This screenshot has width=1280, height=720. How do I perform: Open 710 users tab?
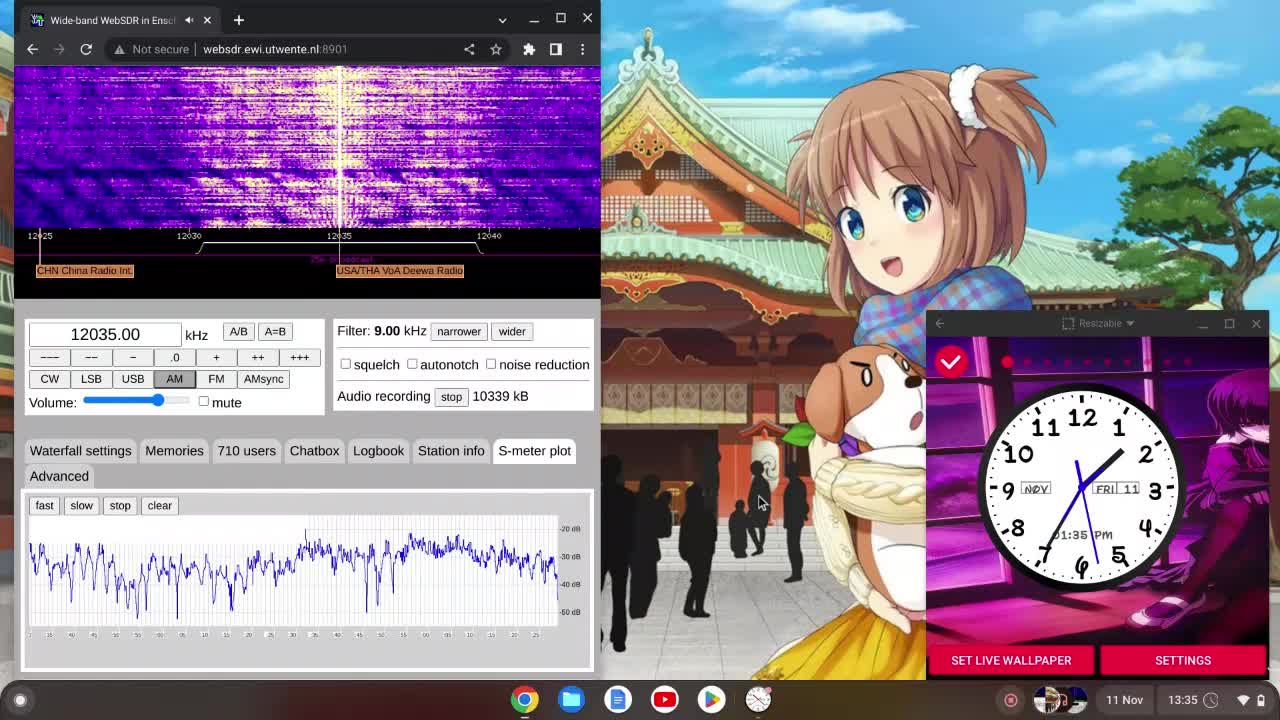[246, 451]
